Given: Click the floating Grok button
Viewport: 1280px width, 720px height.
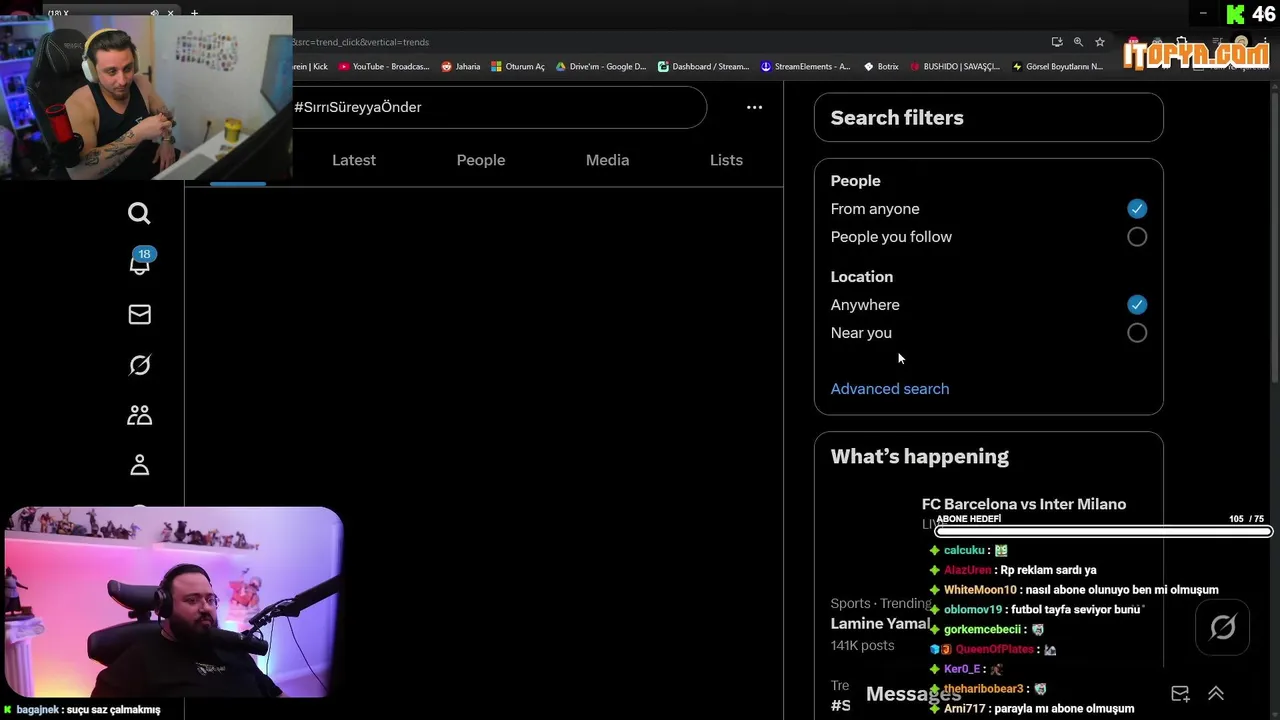Looking at the screenshot, I should pyautogui.click(x=1222, y=627).
